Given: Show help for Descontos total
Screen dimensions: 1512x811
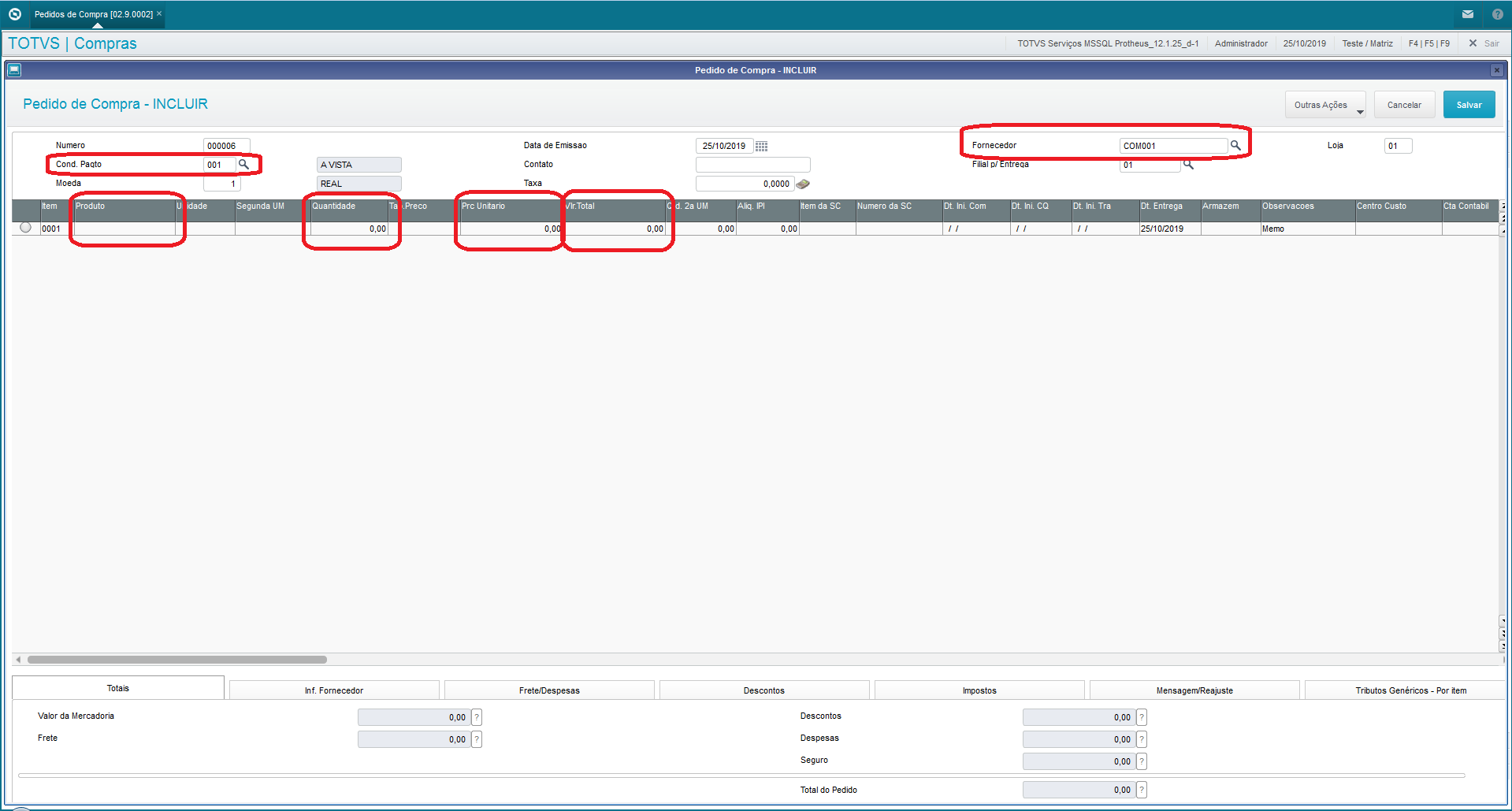Looking at the screenshot, I should coord(1142,717).
